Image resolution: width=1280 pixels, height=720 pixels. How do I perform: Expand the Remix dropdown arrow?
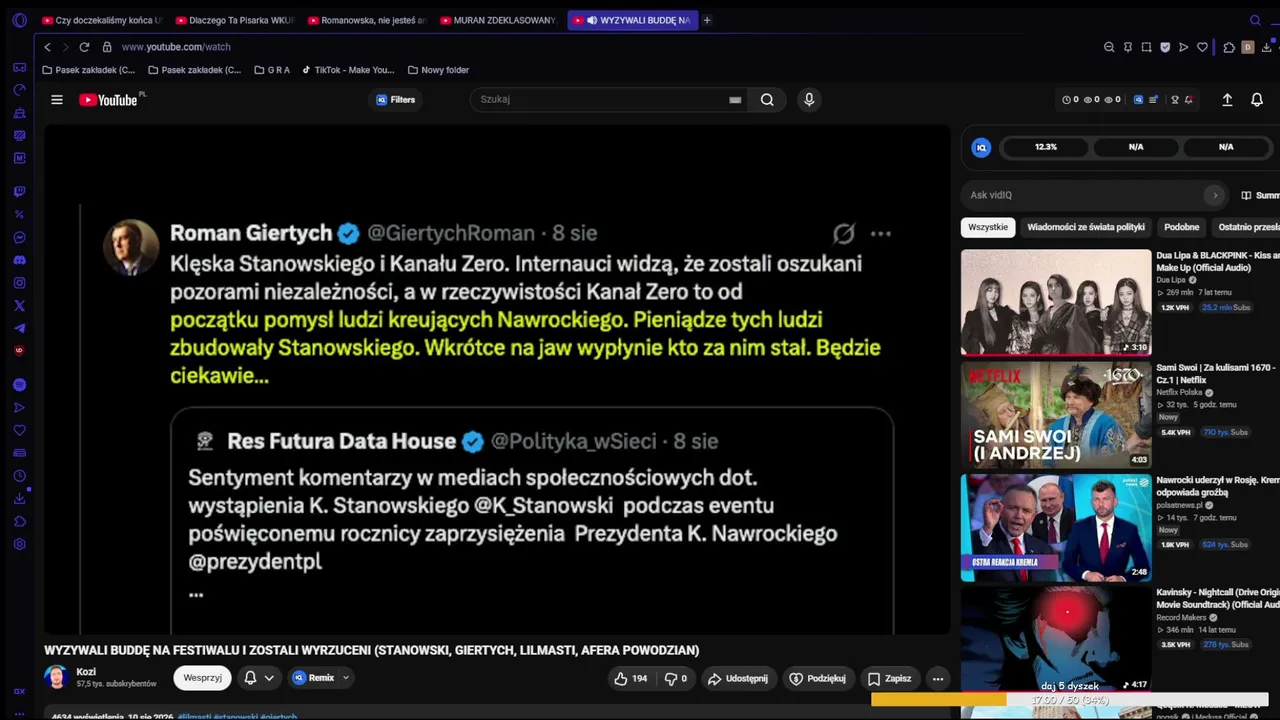click(346, 678)
